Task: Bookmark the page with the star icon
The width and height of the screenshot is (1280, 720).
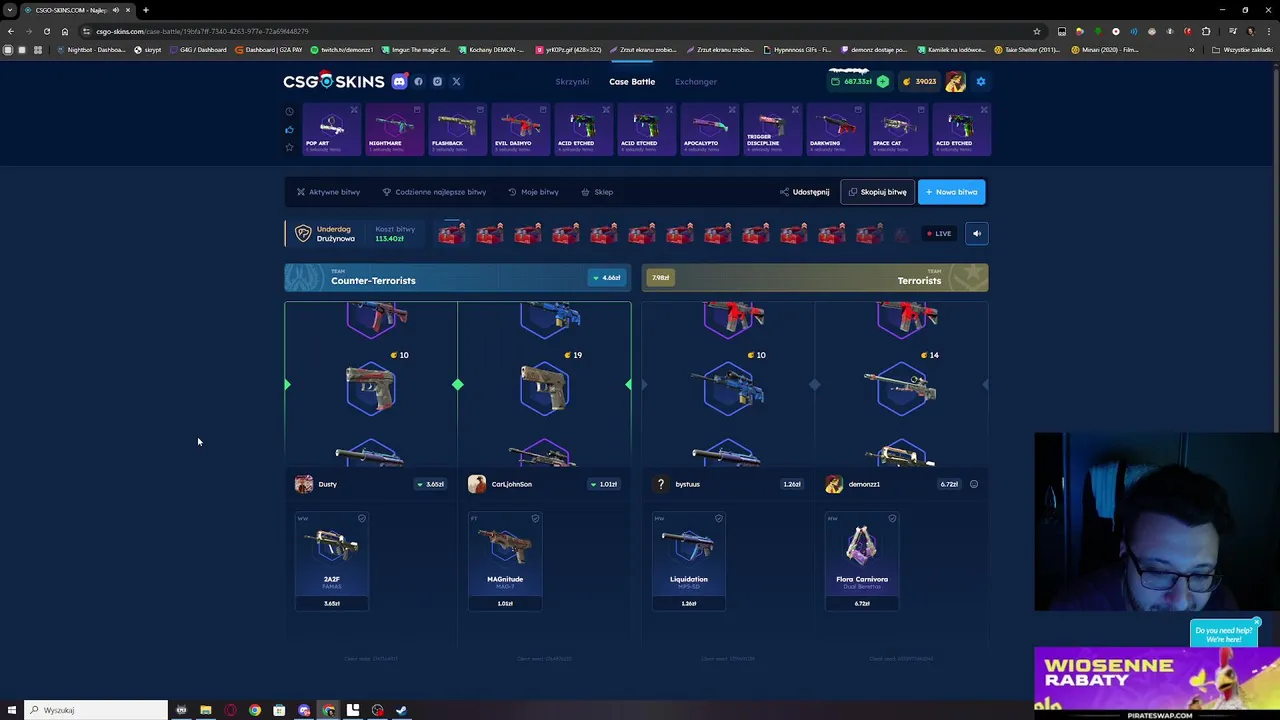Action: (x=1037, y=31)
